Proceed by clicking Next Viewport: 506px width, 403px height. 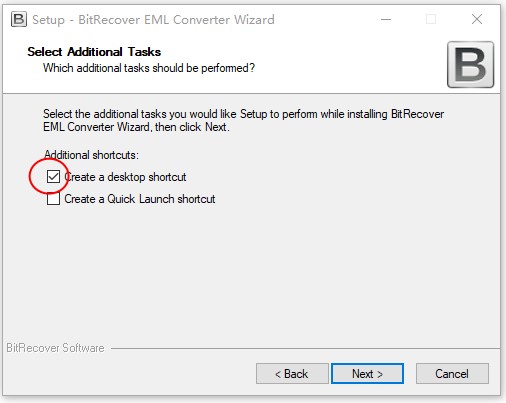pyautogui.click(x=367, y=374)
